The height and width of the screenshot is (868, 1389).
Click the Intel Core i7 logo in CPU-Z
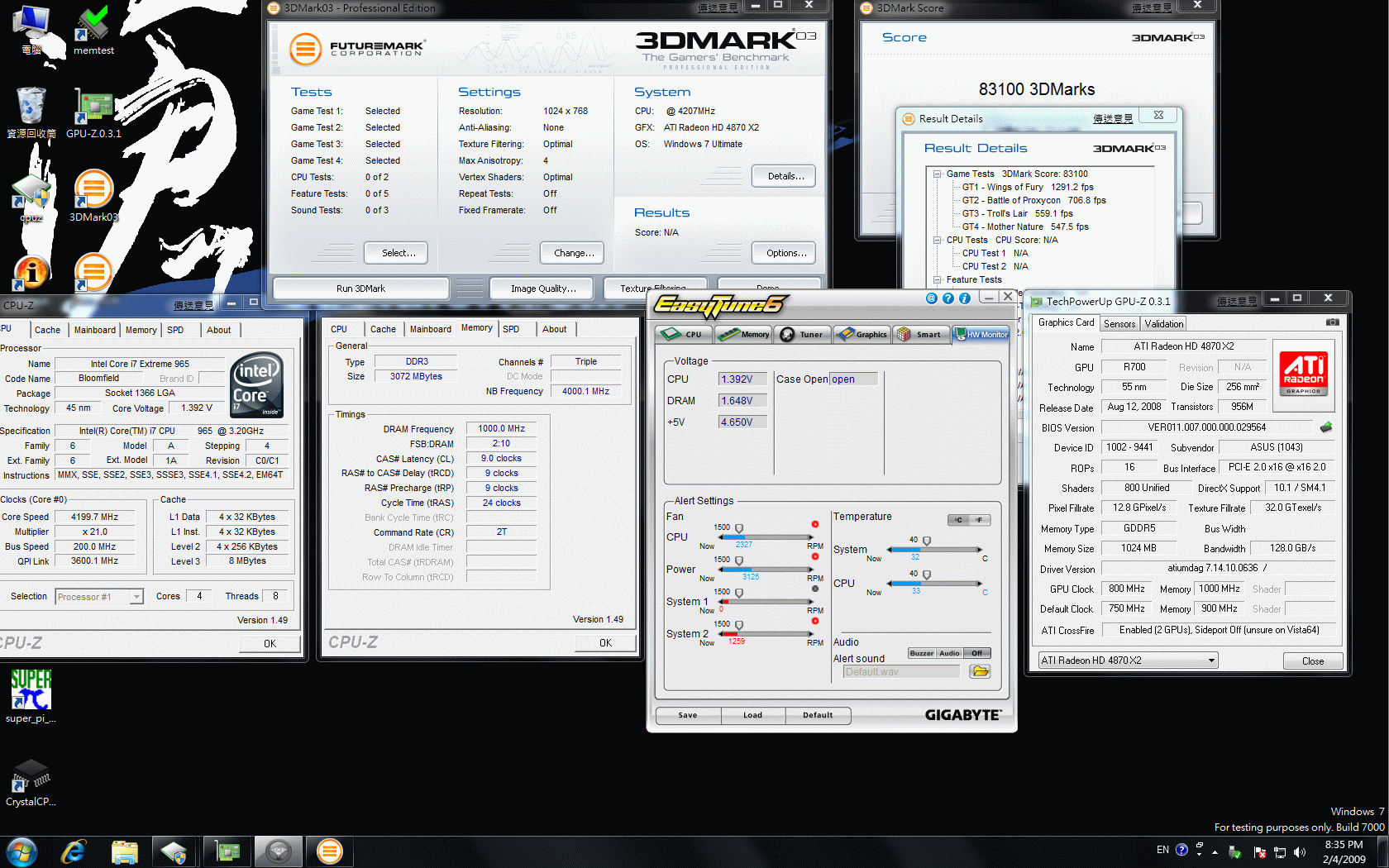(257, 384)
